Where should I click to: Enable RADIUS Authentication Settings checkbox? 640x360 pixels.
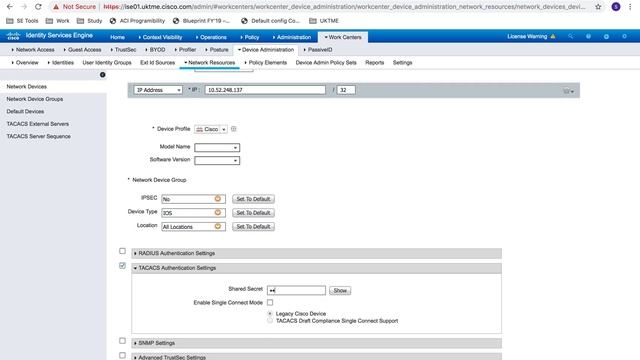coord(122,251)
